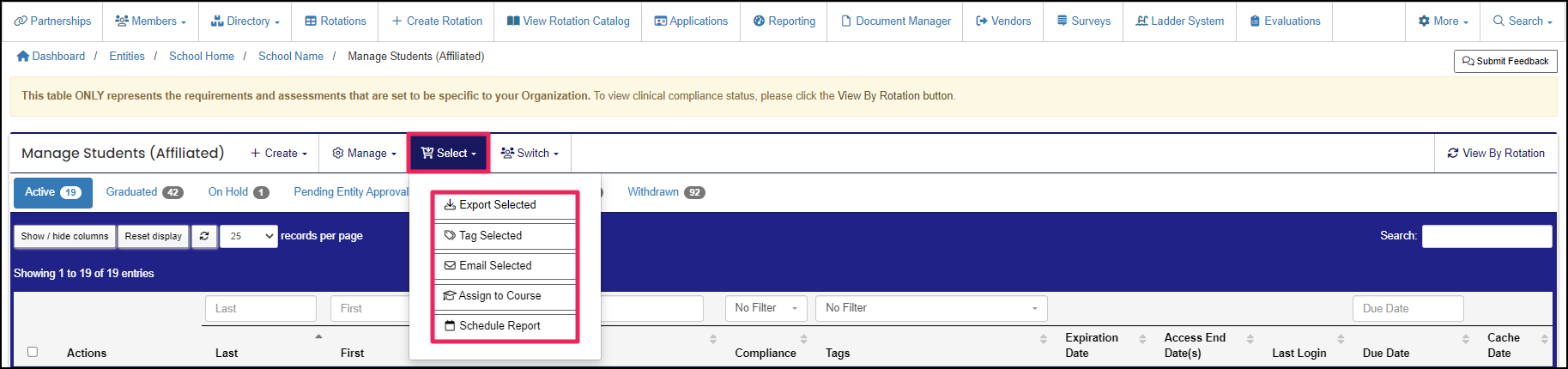Open the Manage dropdown
Viewport: 1568px width, 369px height.
[364, 153]
